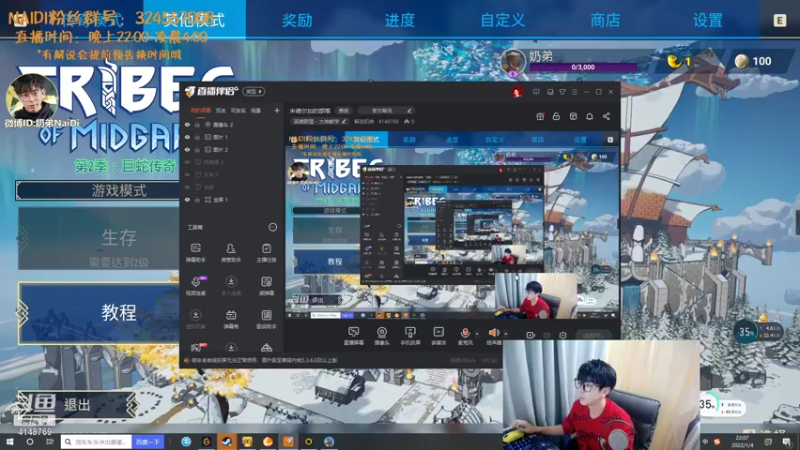Open the share icon in stream header
The height and width of the screenshot is (450, 800).
[606, 116]
